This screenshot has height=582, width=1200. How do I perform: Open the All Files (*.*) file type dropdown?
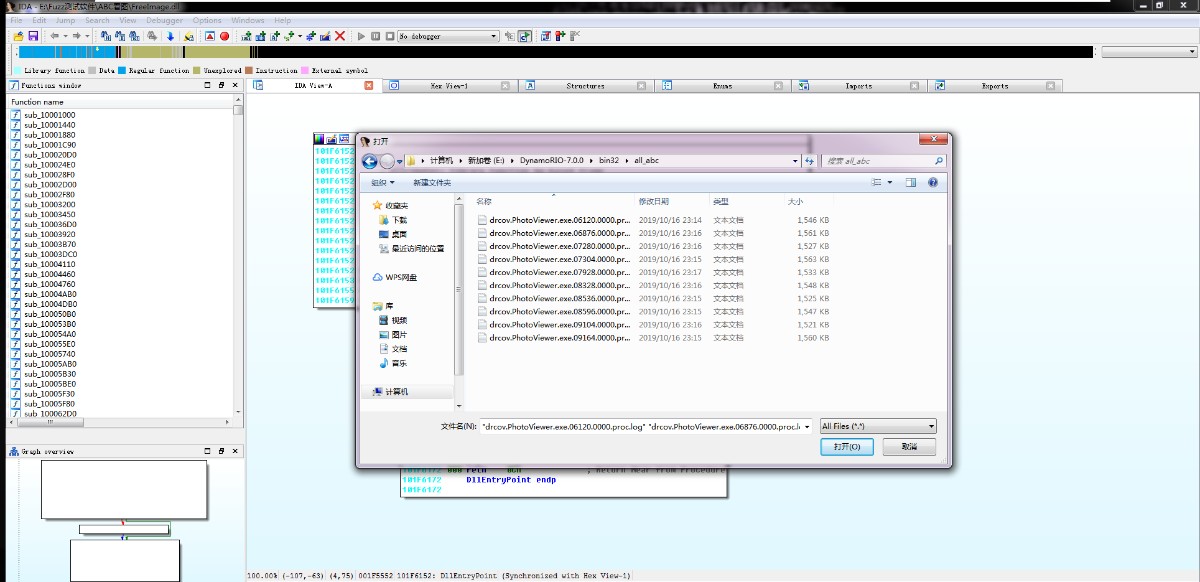[x=878, y=426]
